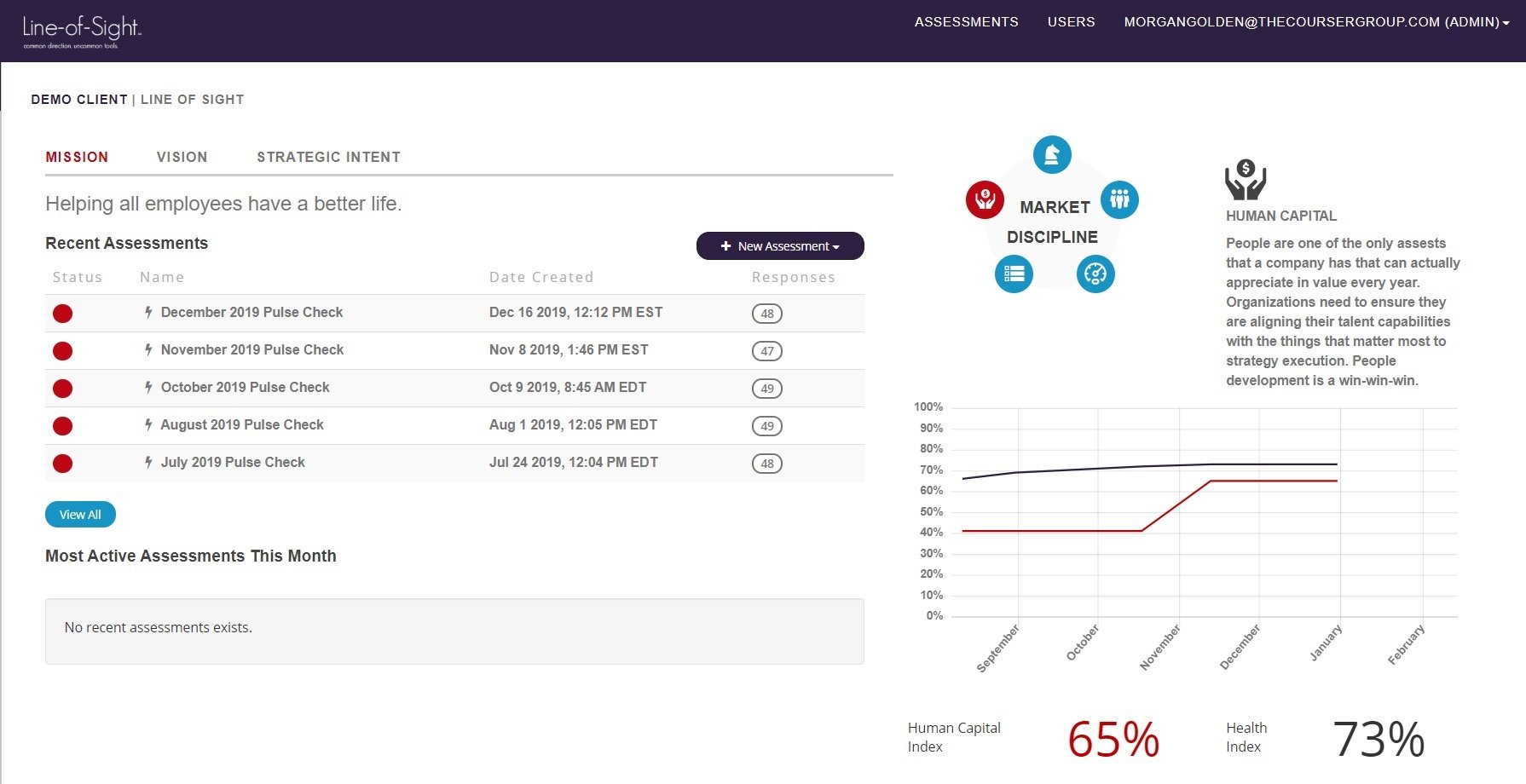Open August 2019 Pulse Check assessment

242,424
